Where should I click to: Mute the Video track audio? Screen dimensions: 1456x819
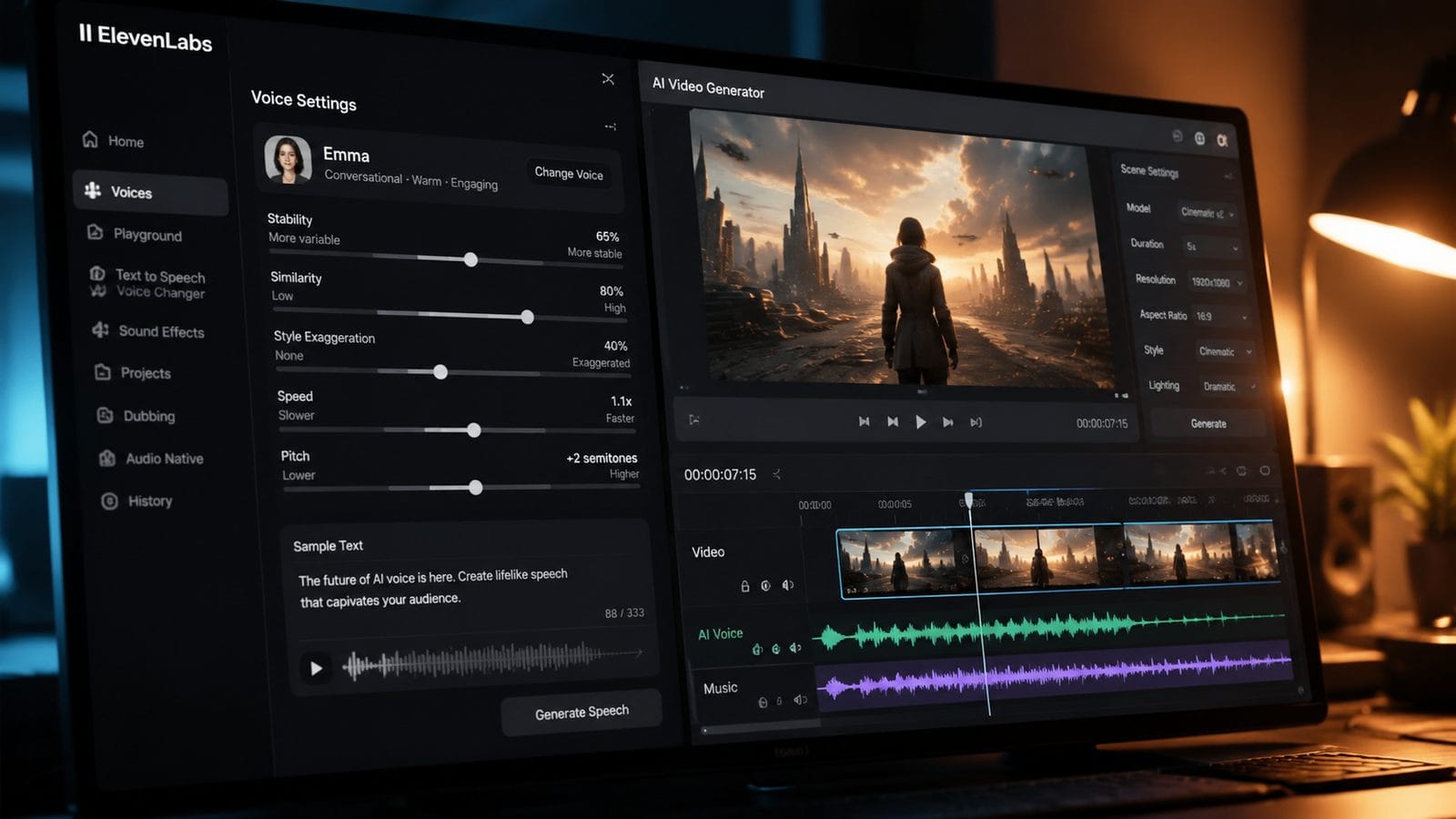click(787, 585)
